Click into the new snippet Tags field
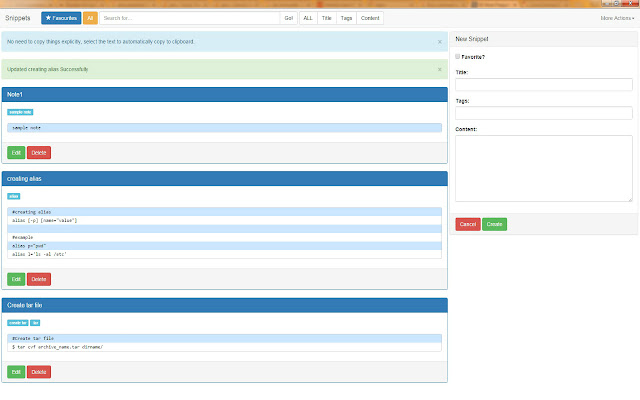 (544, 113)
